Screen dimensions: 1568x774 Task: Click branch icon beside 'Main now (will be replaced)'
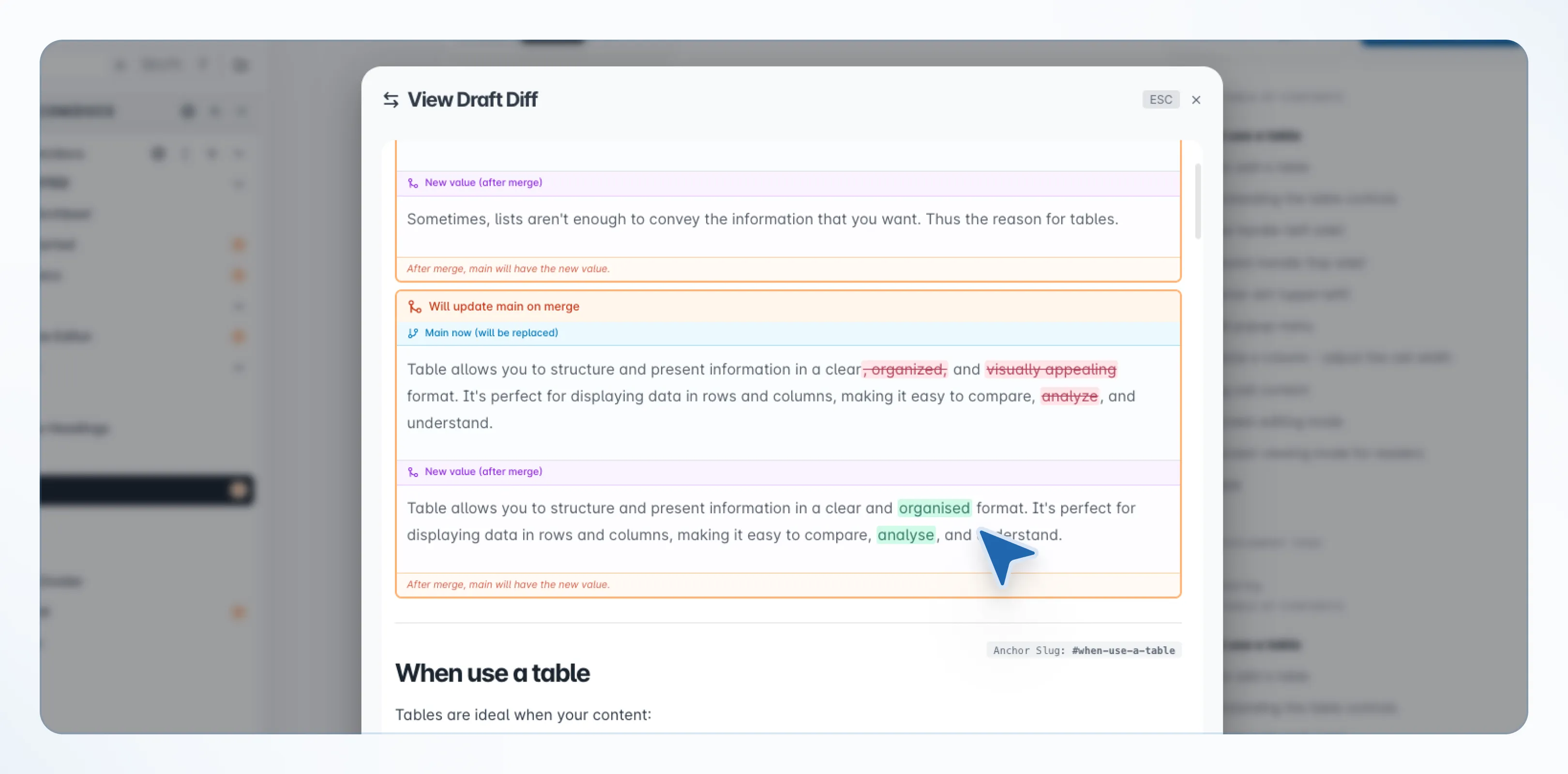tap(413, 333)
